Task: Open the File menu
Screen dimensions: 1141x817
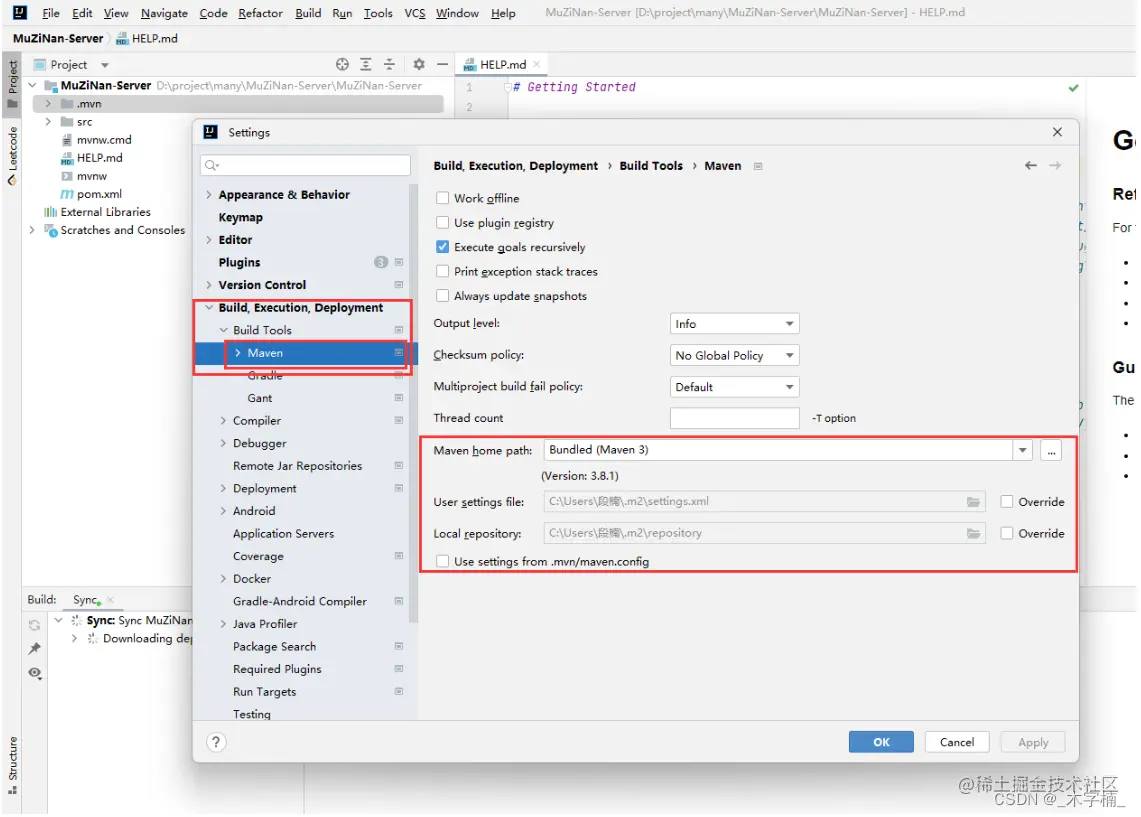Action: pyautogui.click(x=51, y=13)
